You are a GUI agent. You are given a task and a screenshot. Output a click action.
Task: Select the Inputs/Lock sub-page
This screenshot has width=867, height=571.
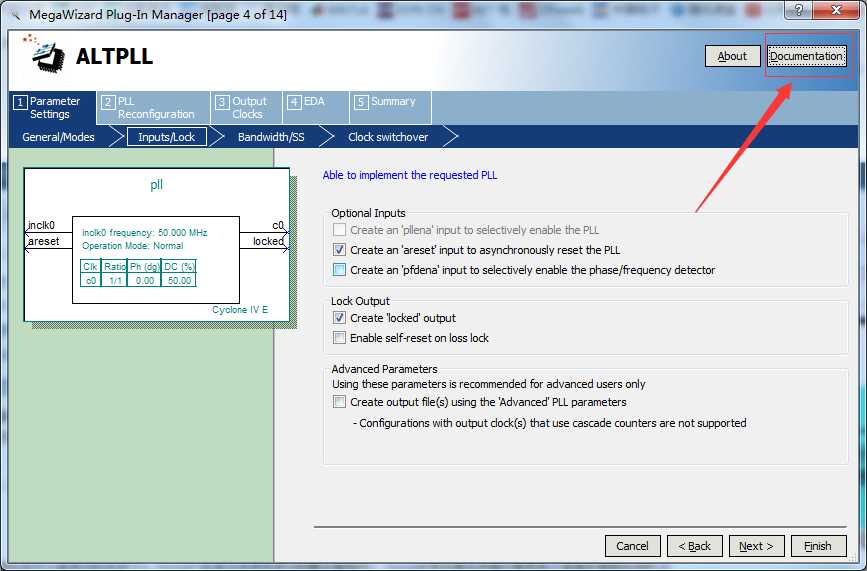pos(166,137)
